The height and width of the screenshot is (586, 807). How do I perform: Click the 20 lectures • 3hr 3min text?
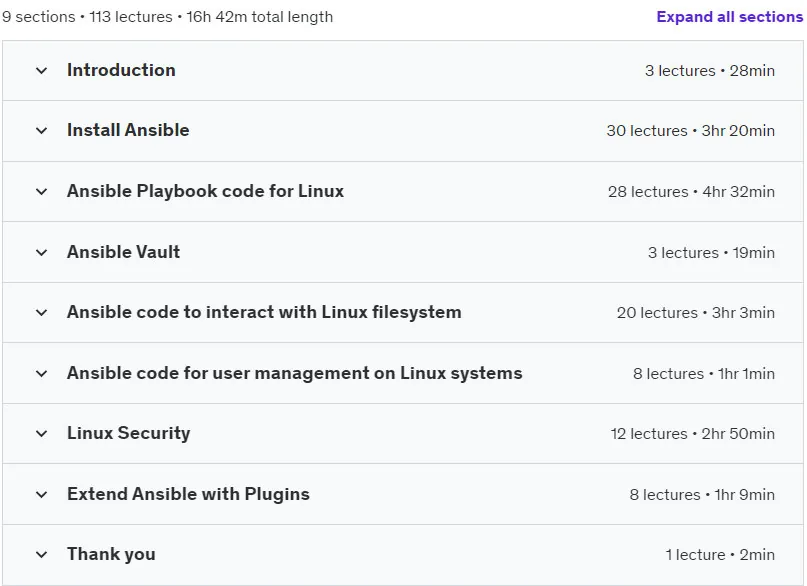[x=696, y=313]
